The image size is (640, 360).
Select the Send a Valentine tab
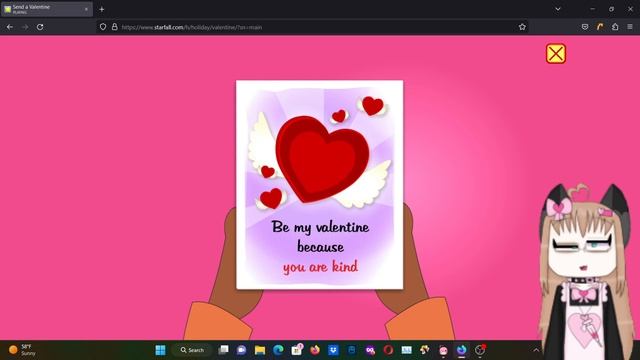coord(47,9)
